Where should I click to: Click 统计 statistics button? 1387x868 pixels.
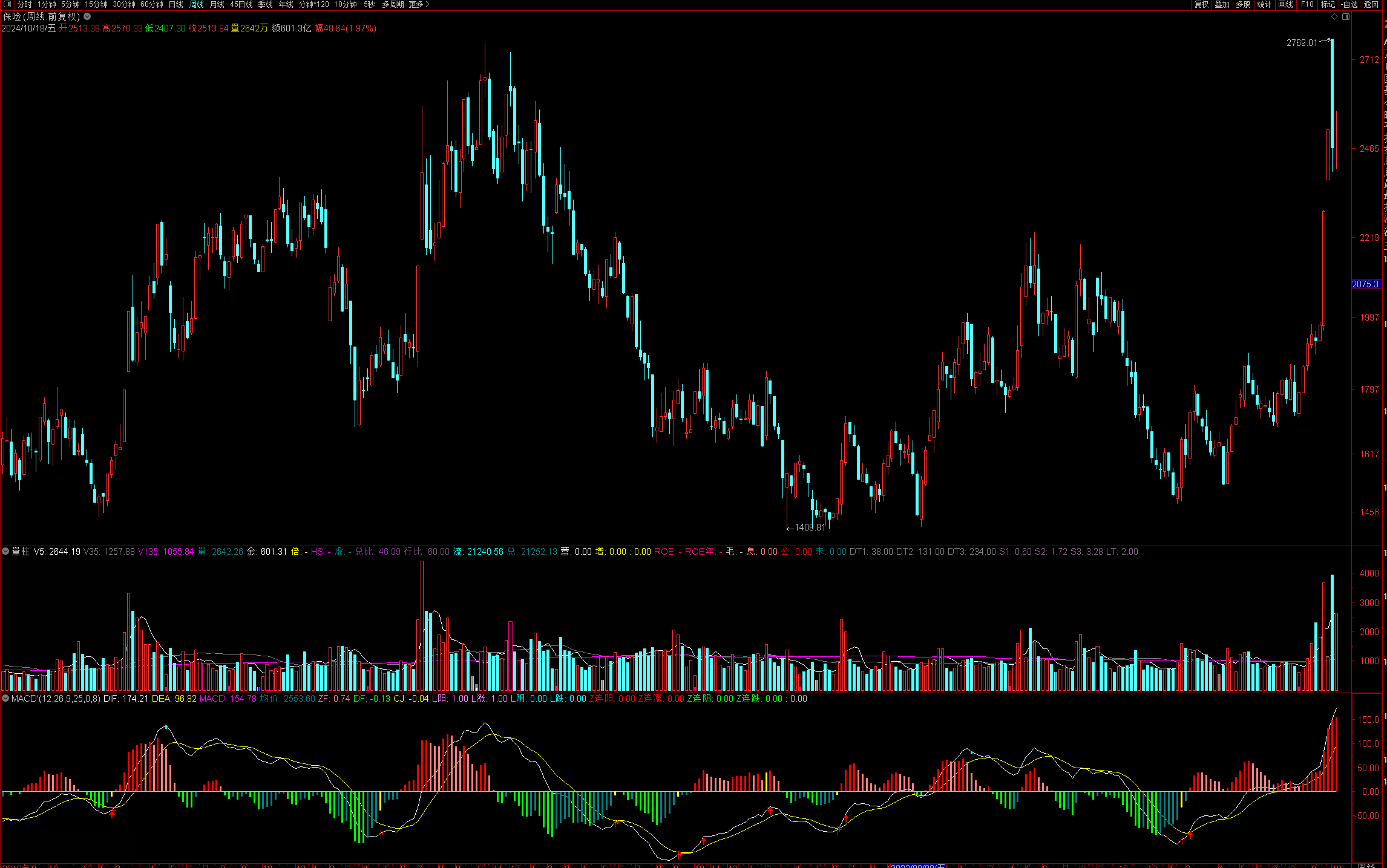pyautogui.click(x=1264, y=4)
